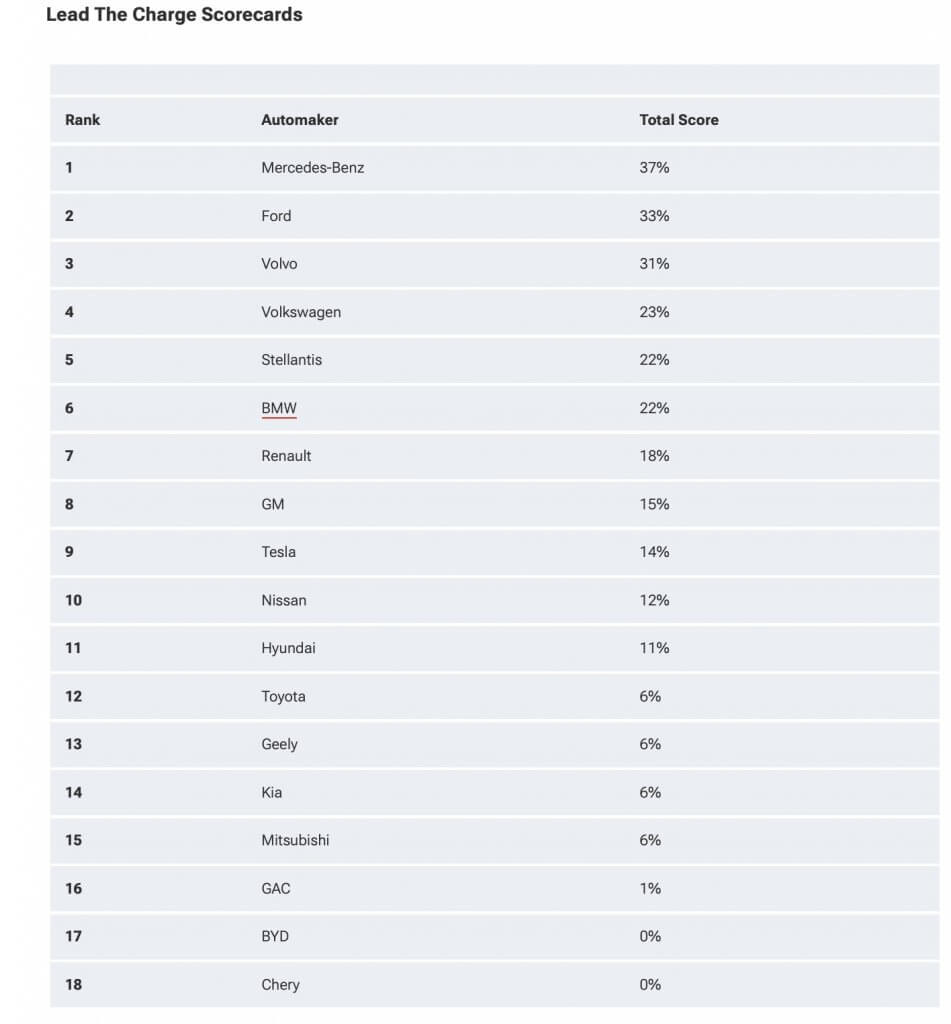Select the Toyota entry

283,696
